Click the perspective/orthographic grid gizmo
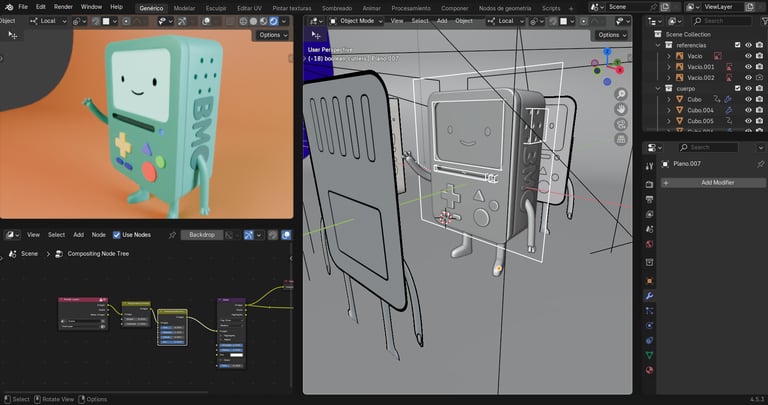This screenshot has height=405, width=768. click(621, 139)
